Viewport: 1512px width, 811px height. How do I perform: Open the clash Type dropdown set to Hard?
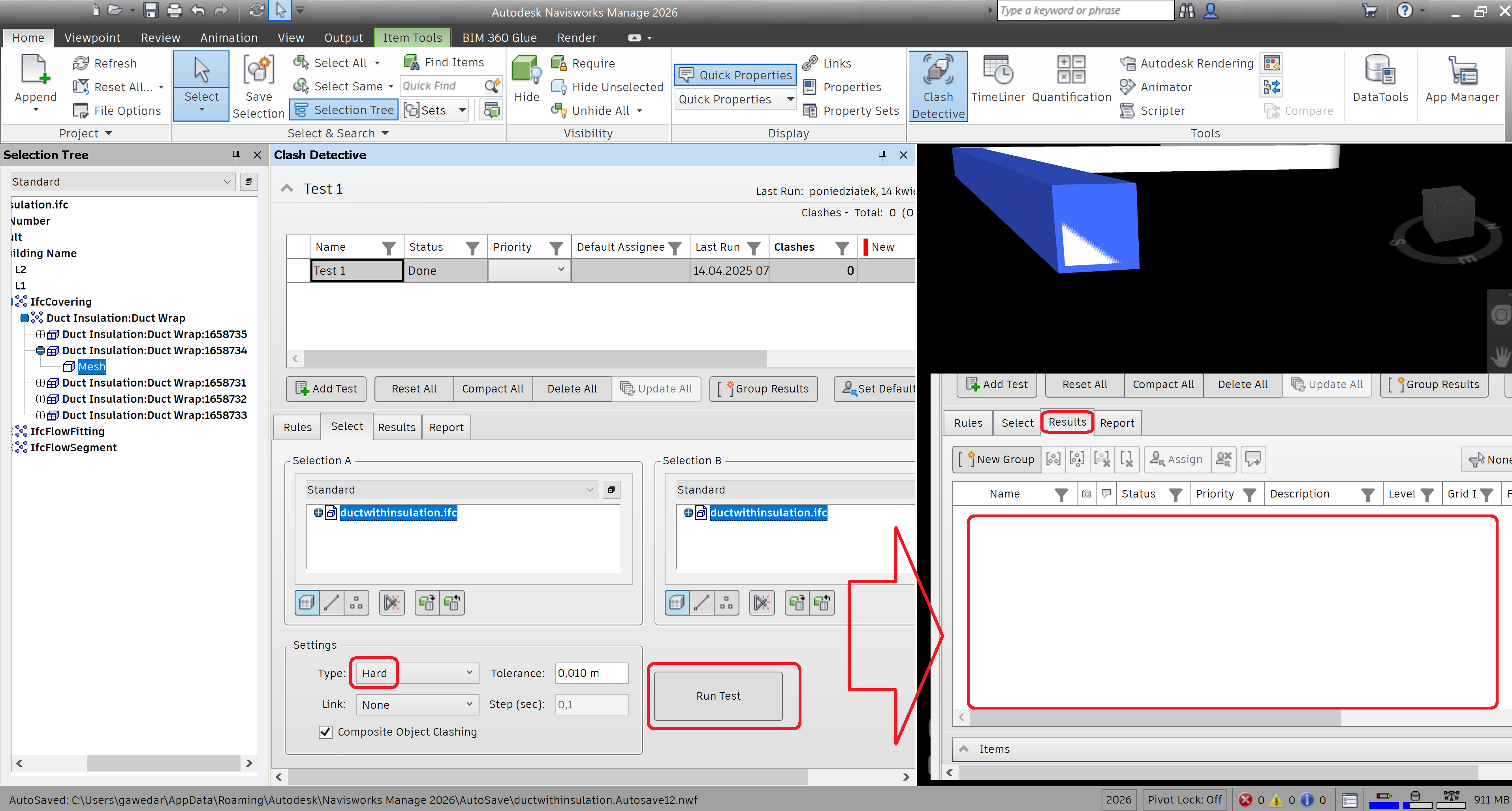(x=417, y=673)
